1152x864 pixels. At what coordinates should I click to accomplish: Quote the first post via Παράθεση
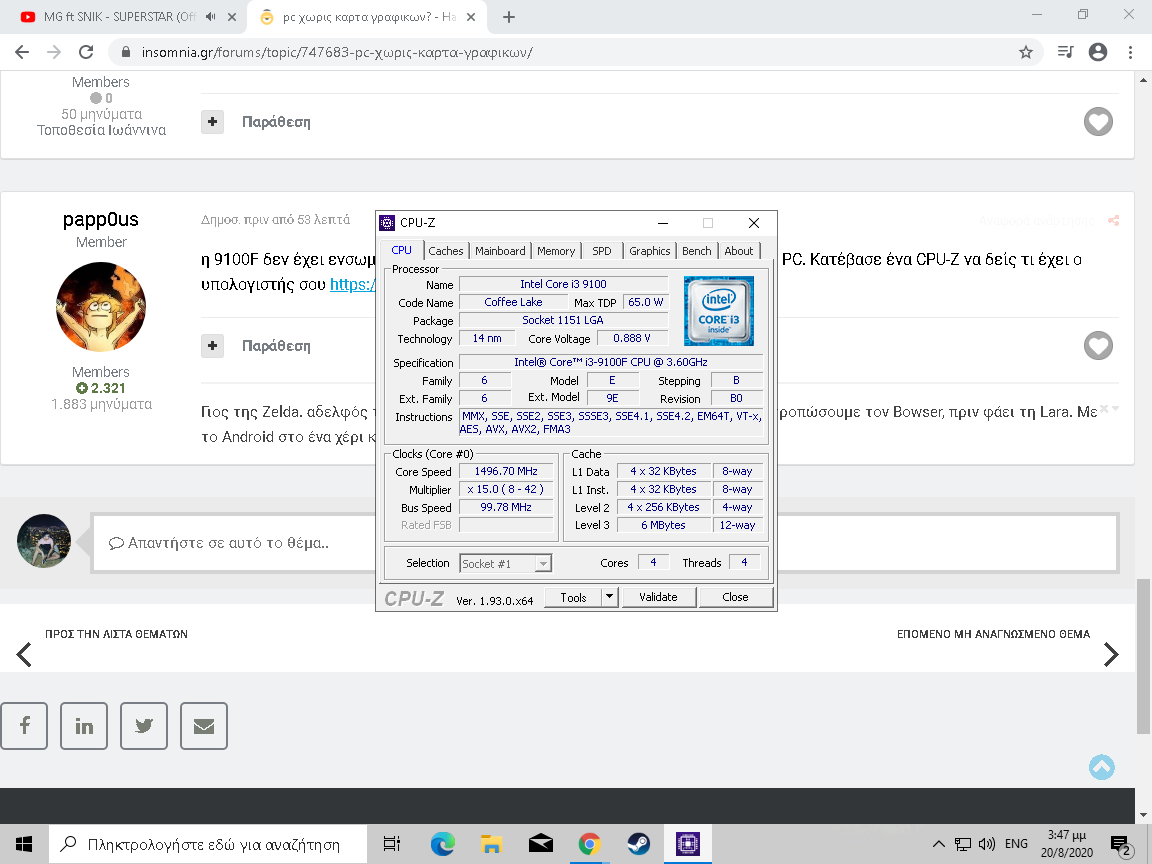point(276,122)
